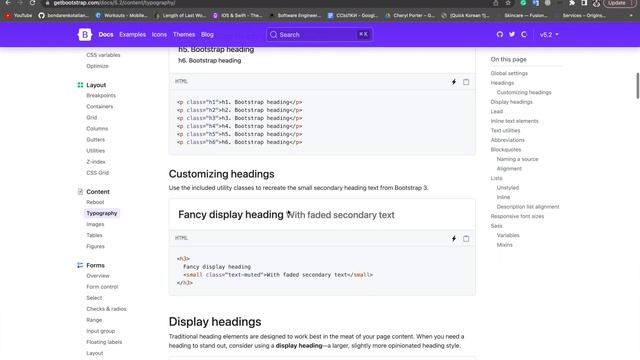Screen dimensions: 640x360
Task: Click the StackBlitz lightning icon above h3 code
Action: (x=453, y=239)
